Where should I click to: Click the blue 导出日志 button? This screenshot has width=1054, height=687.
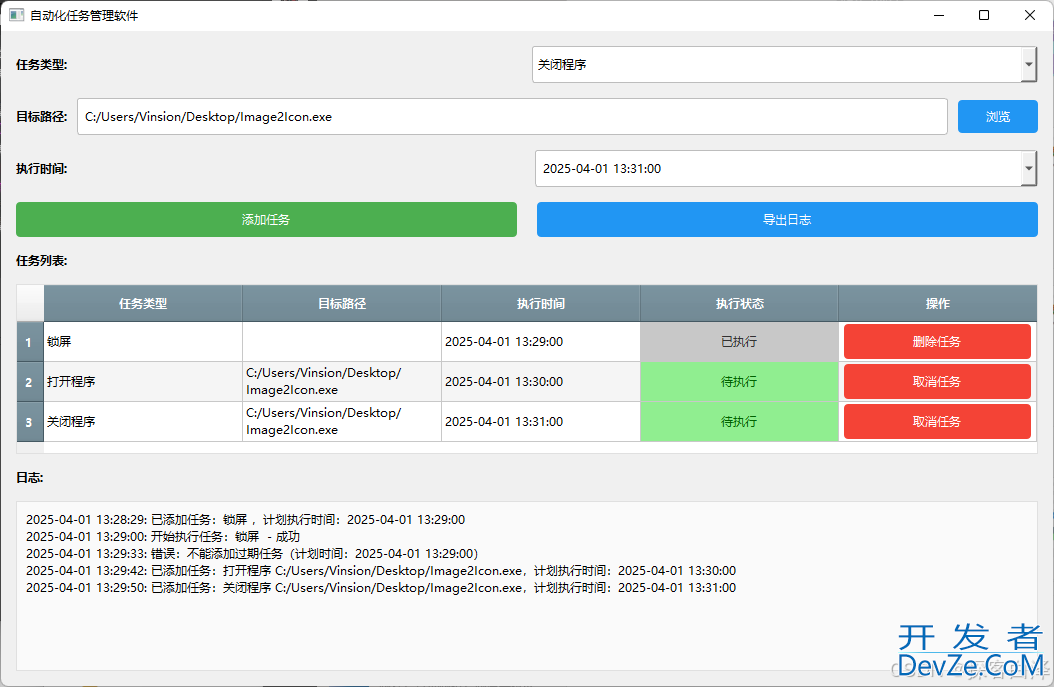(786, 220)
